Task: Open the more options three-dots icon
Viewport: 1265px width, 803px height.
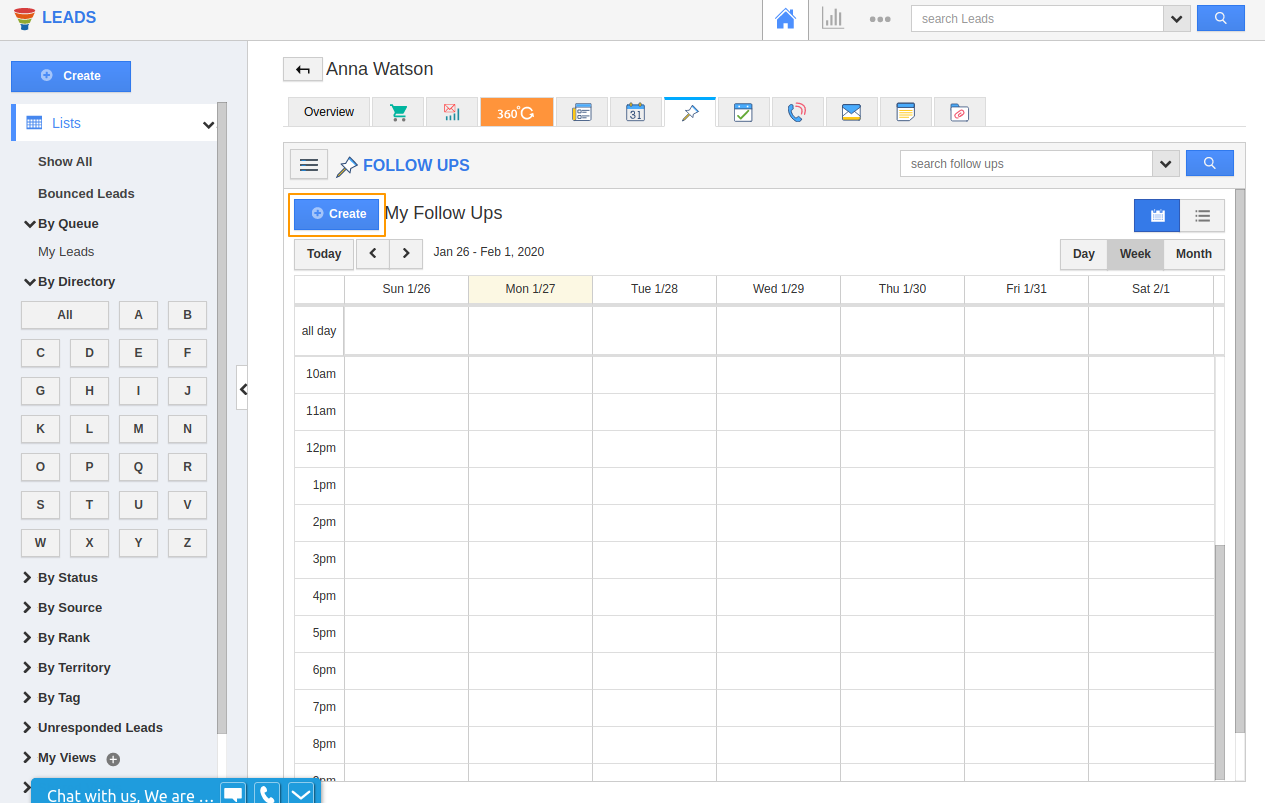Action: [x=880, y=19]
